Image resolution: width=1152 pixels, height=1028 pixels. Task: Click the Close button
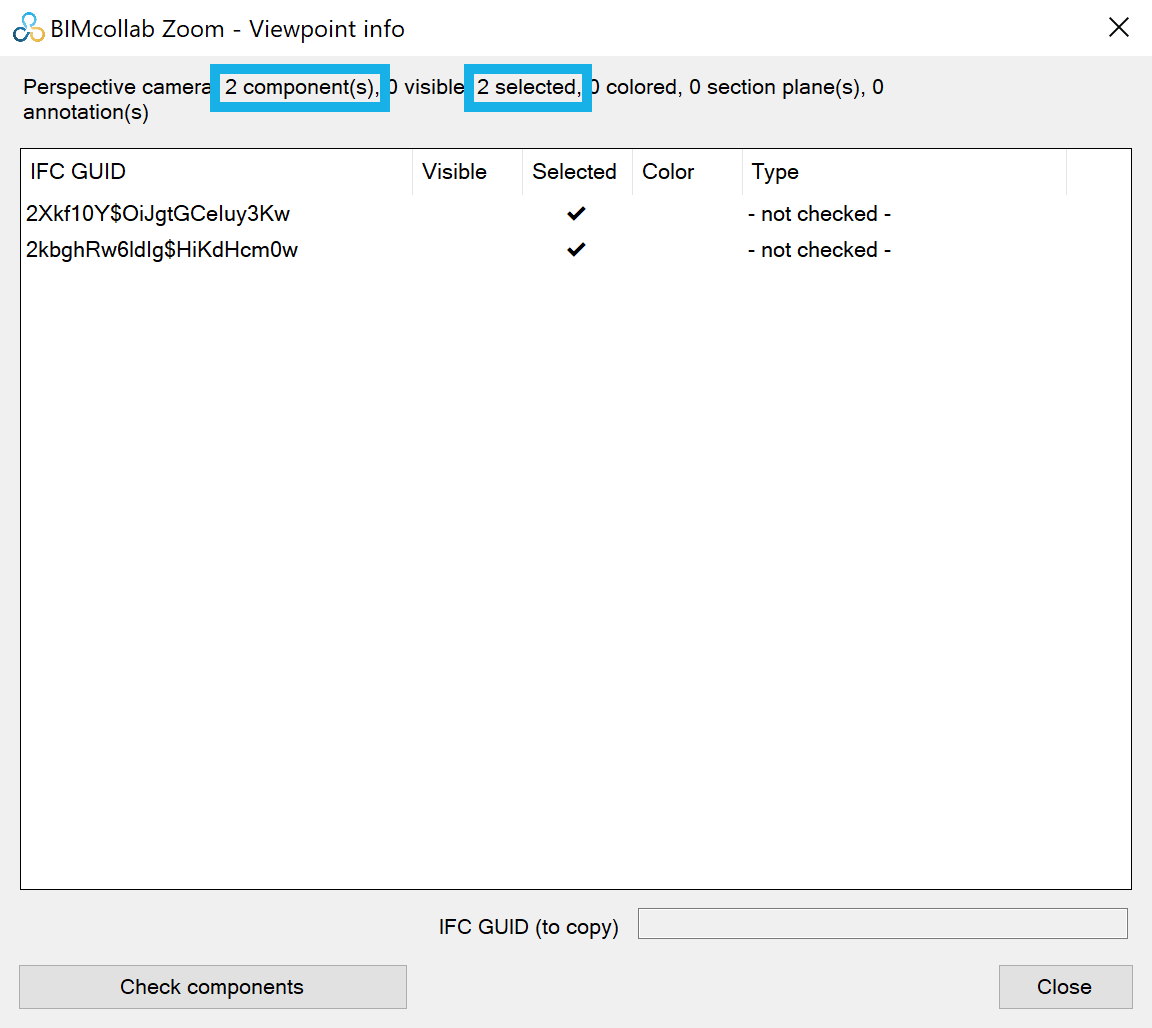(1065, 986)
